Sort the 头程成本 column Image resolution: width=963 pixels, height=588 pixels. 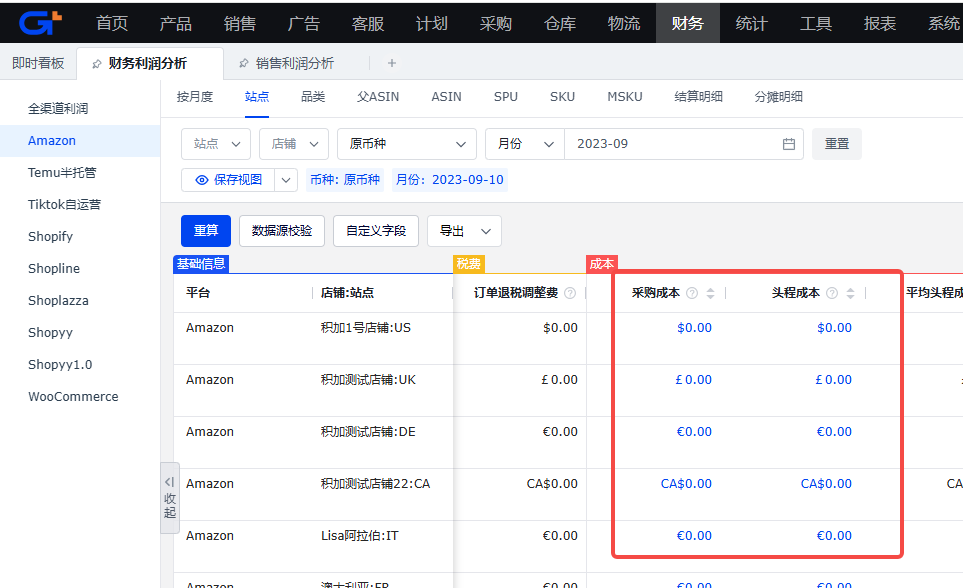(850, 293)
